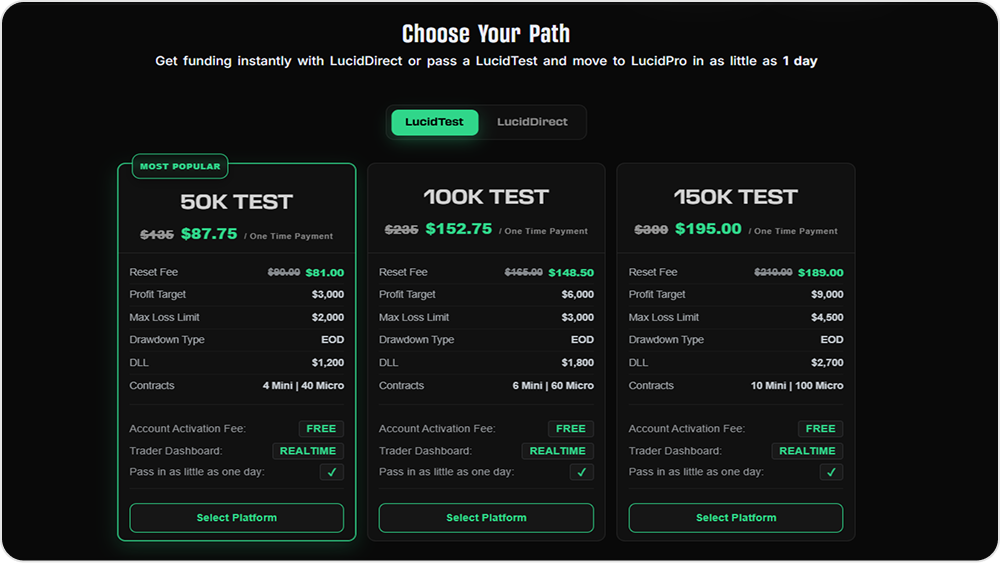1000x563 pixels.
Task: Click the $2,000 max loss limit value
Action: pos(328,318)
